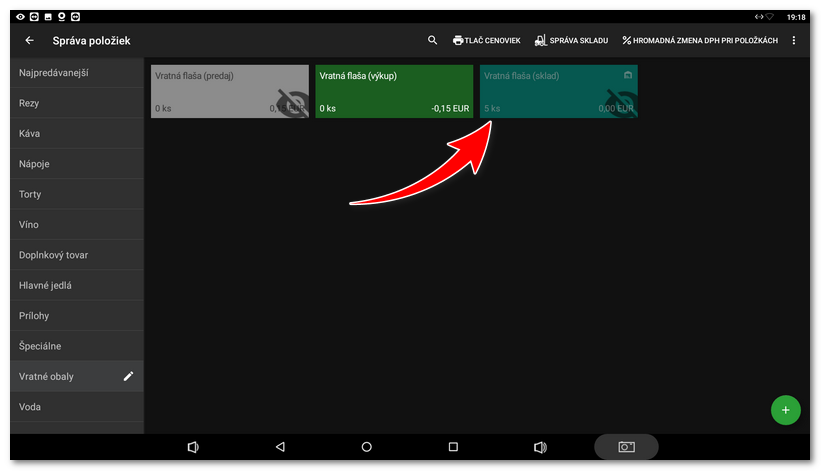Select the Káva category
The image size is (821, 471).
point(77,133)
